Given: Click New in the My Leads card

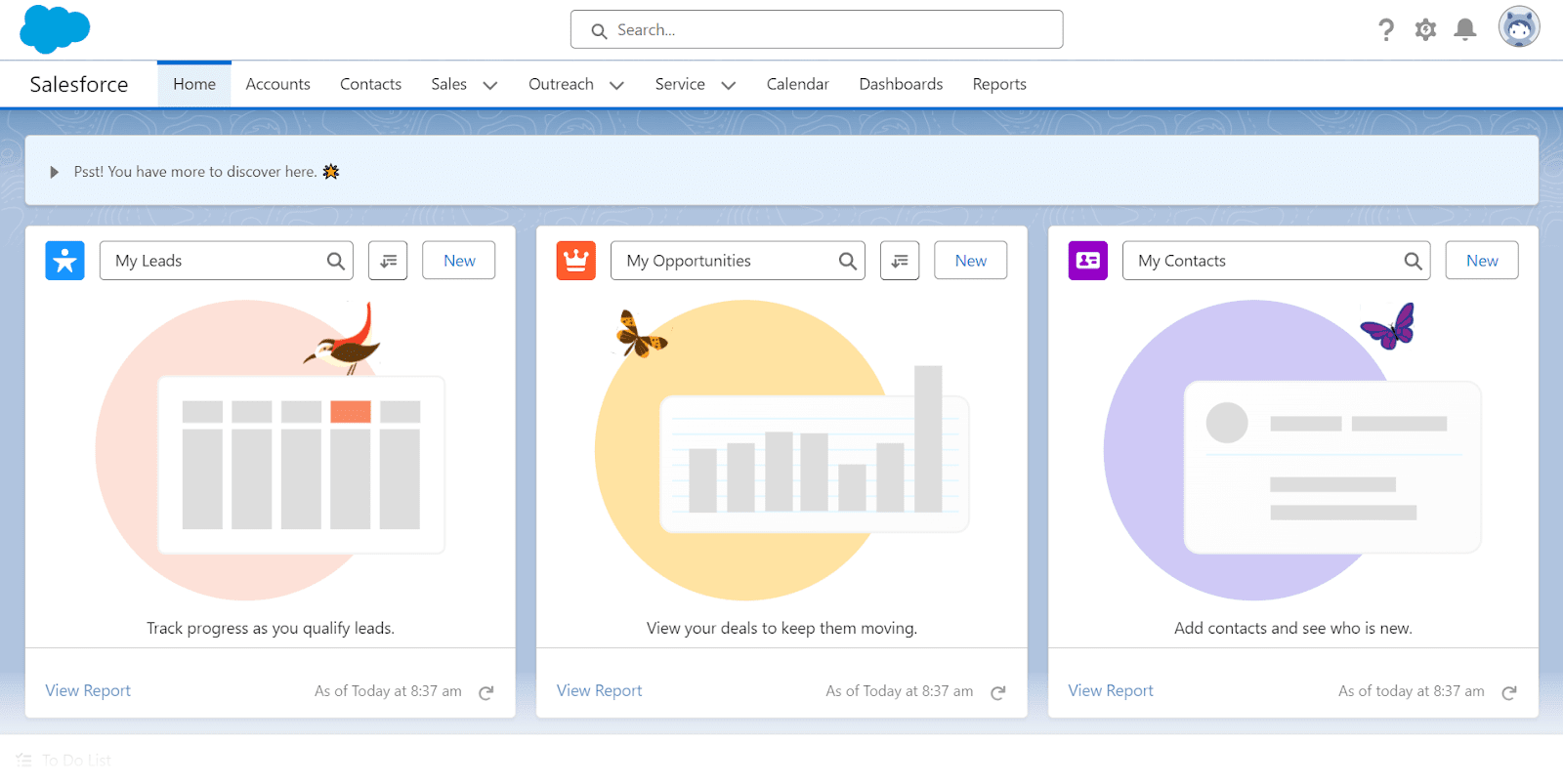Looking at the screenshot, I should (x=459, y=261).
